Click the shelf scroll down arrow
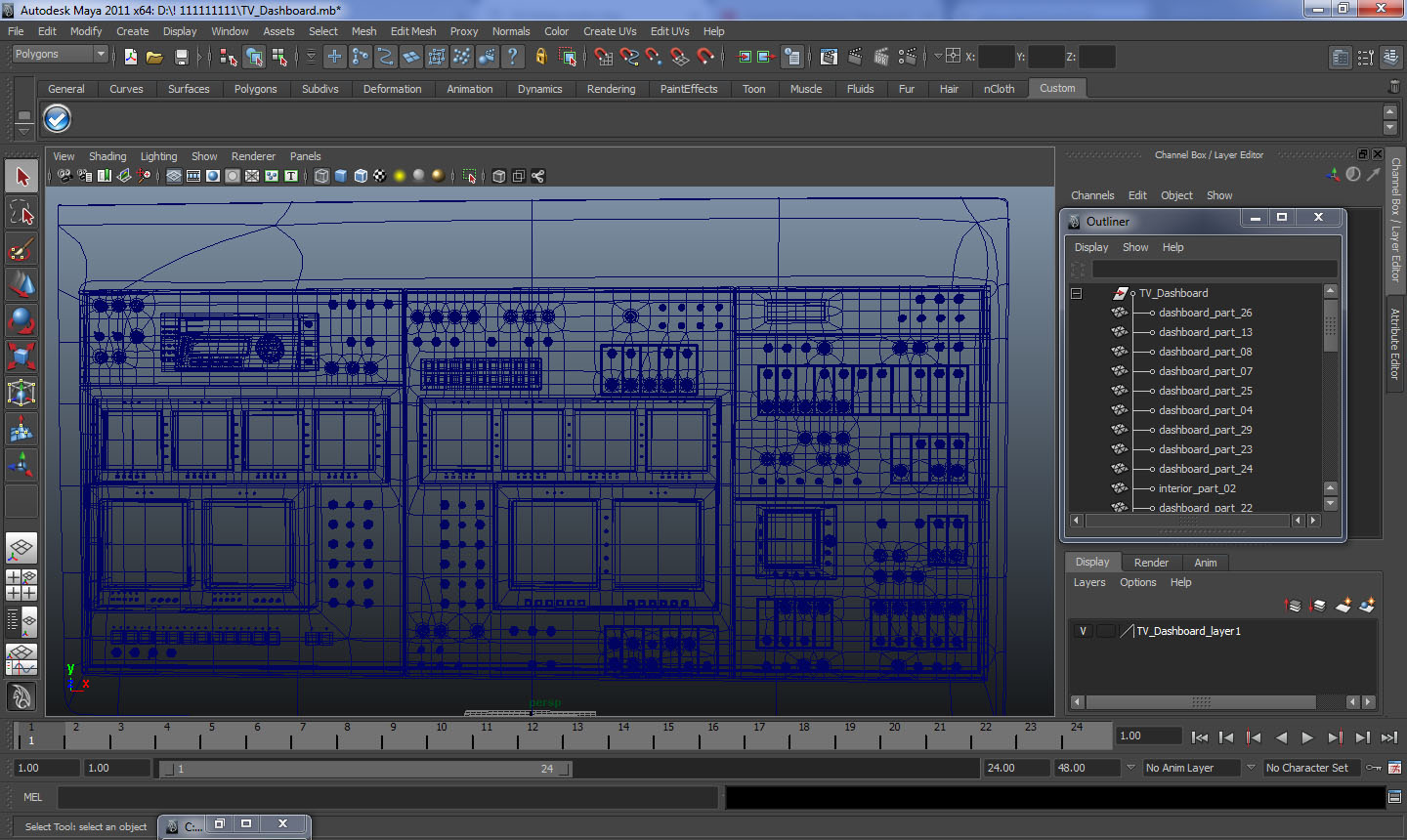The height and width of the screenshot is (840, 1407). point(1390,128)
